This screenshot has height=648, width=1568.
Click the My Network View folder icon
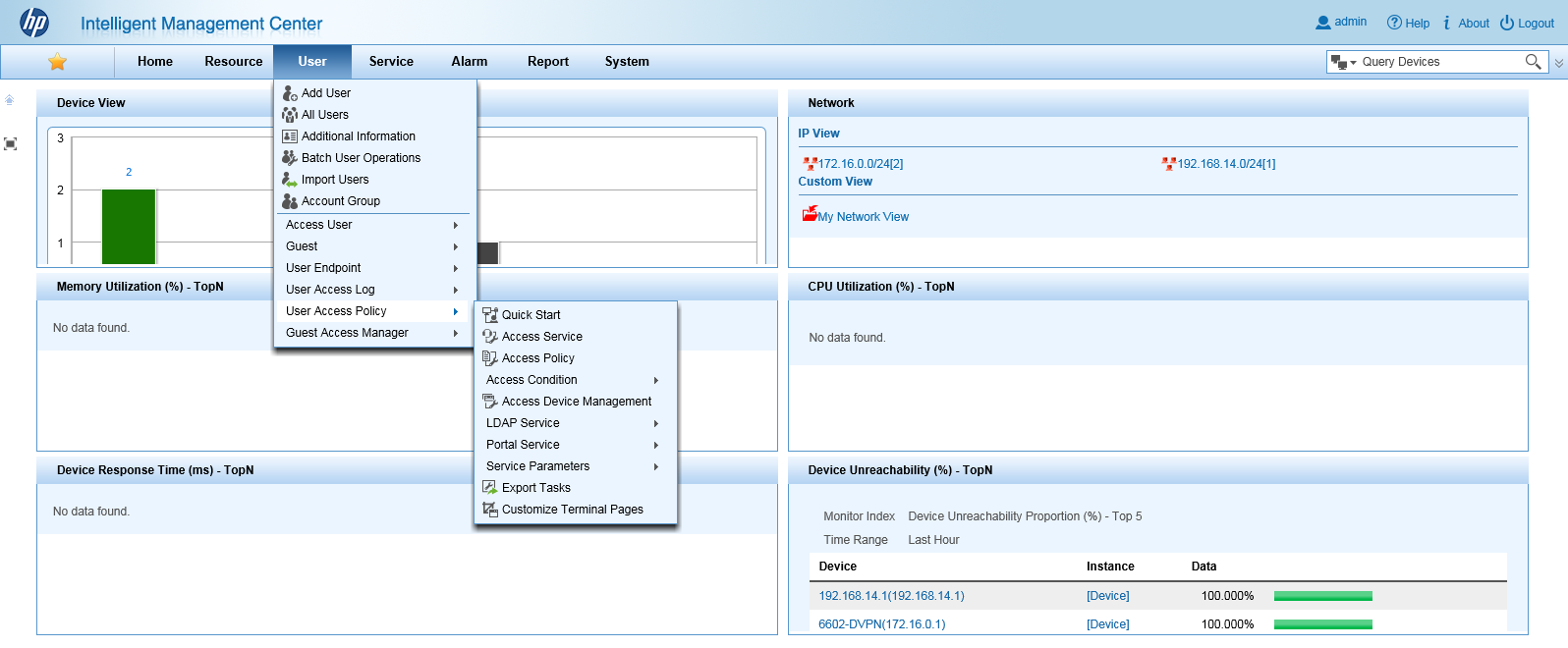(x=810, y=214)
